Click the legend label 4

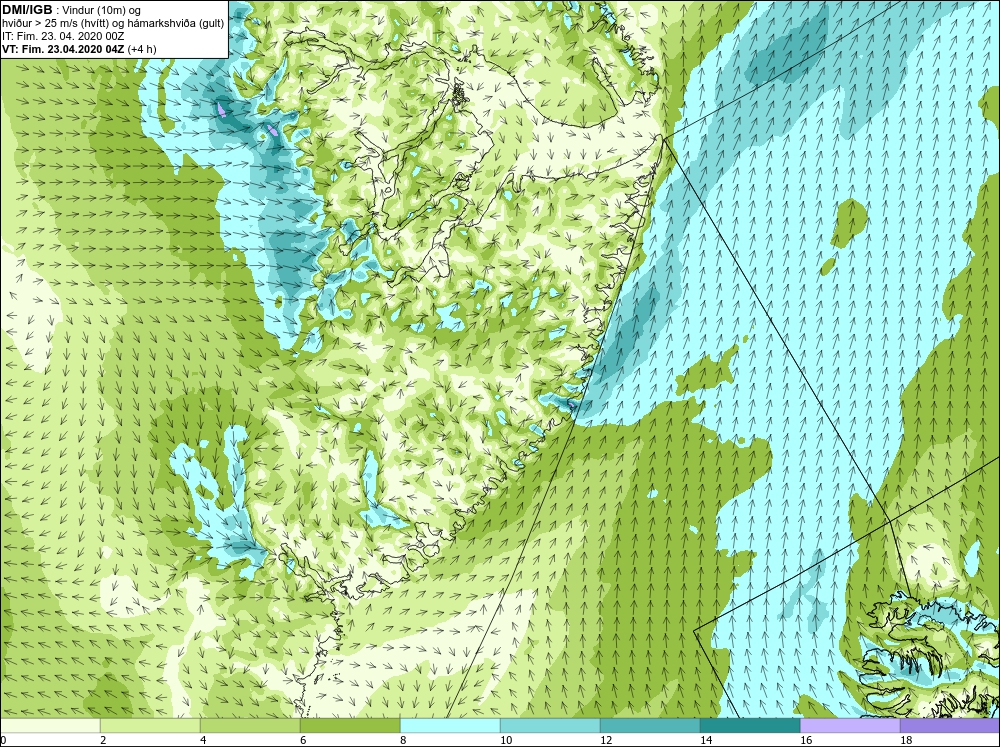click(203, 740)
